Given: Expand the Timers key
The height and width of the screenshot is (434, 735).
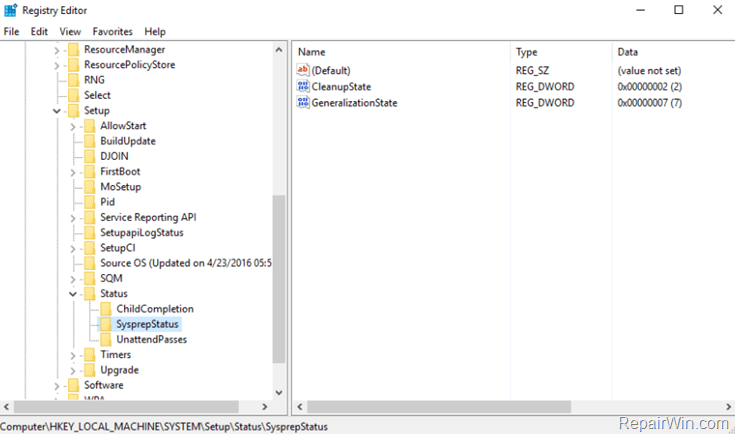Looking at the screenshot, I should [x=73, y=356].
